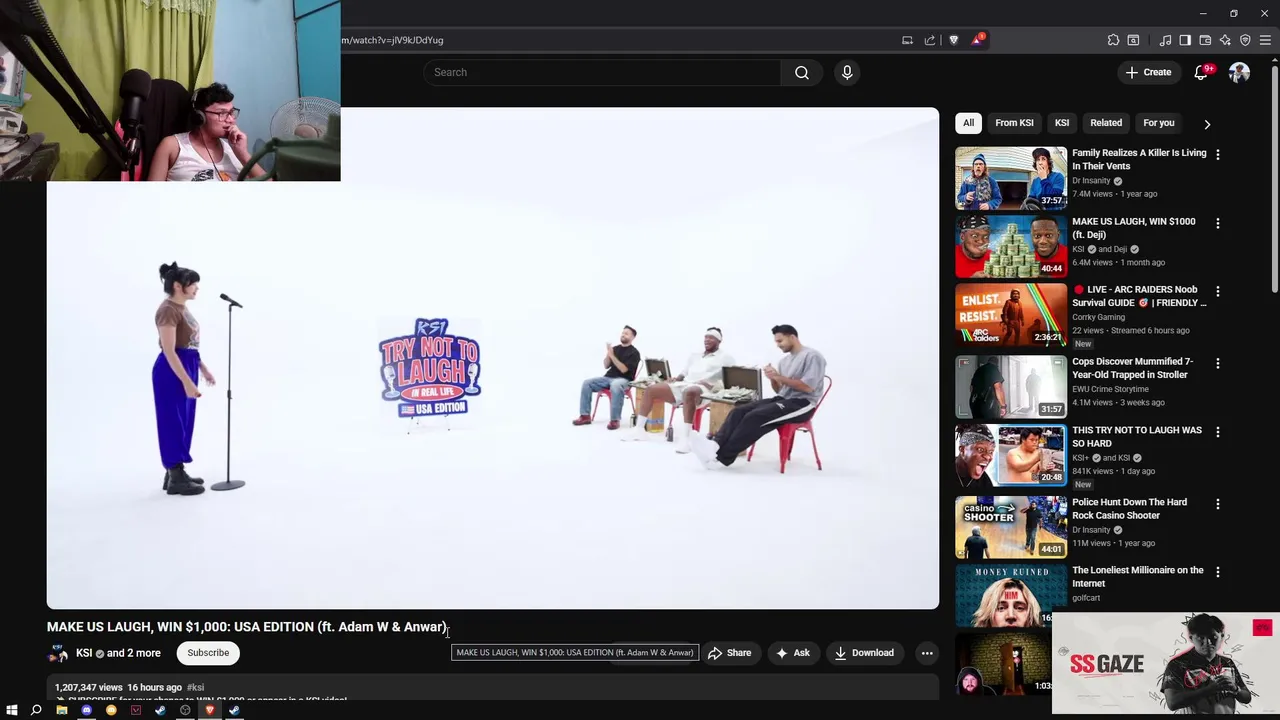The height and width of the screenshot is (720, 1280).
Task: Open Family Realizes A Killer thumbnail
Action: pos(1011,178)
